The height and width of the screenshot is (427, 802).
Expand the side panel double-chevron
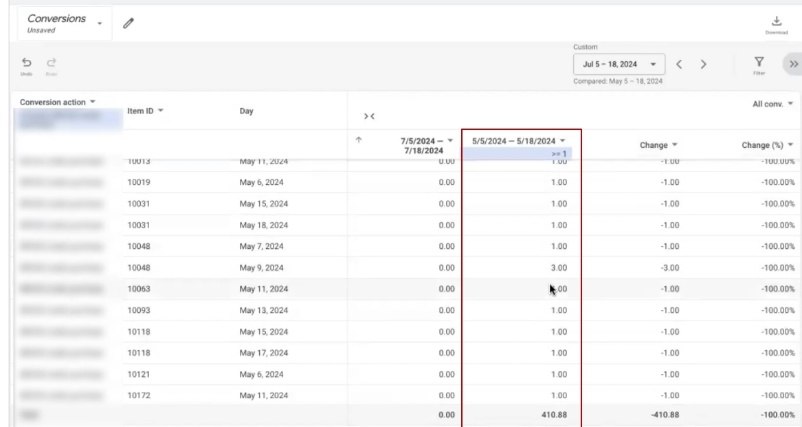click(790, 65)
